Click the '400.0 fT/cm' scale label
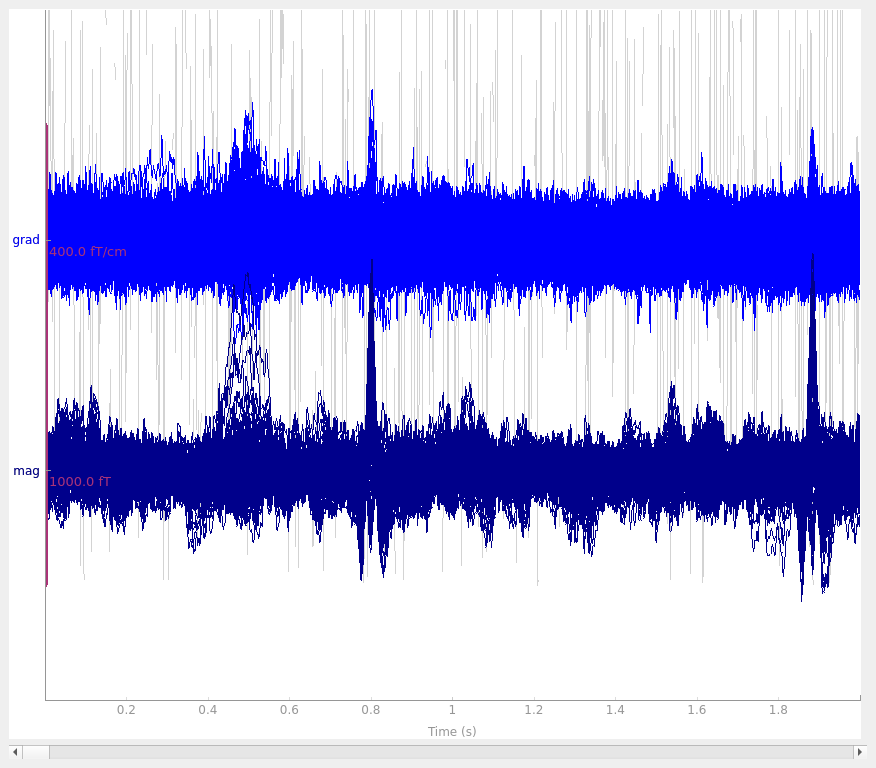The width and height of the screenshot is (876, 768). [x=88, y=252]
